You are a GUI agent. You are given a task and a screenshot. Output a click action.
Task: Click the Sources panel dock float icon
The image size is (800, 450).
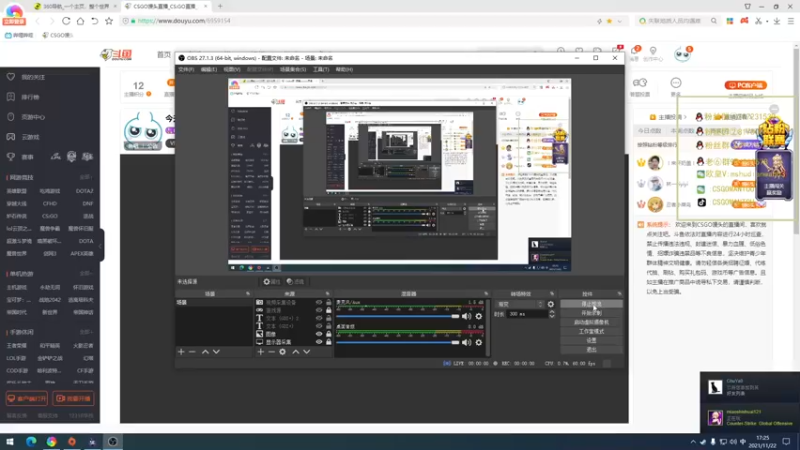click(328, 294)
